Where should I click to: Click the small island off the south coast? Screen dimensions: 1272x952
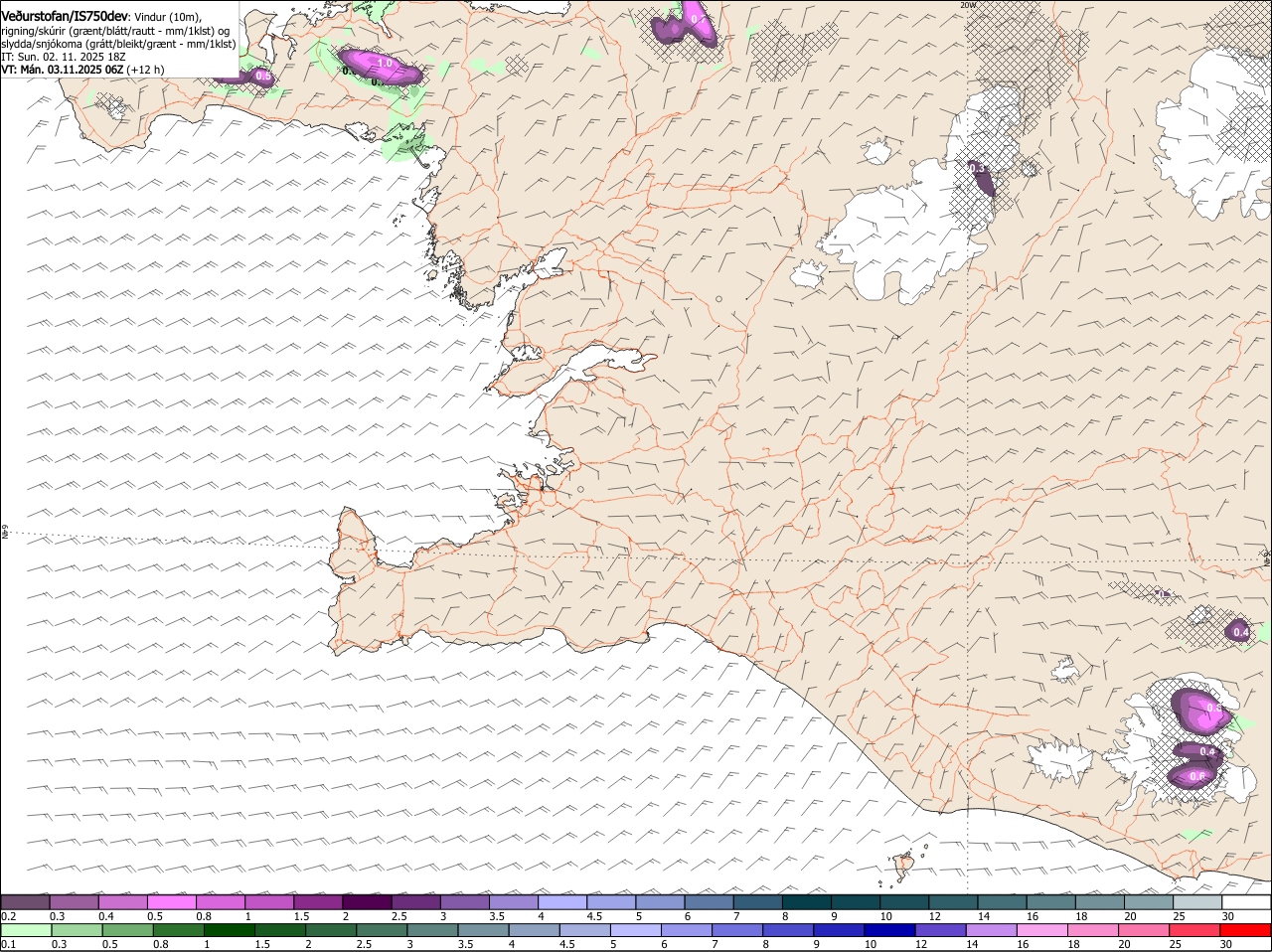904,862
